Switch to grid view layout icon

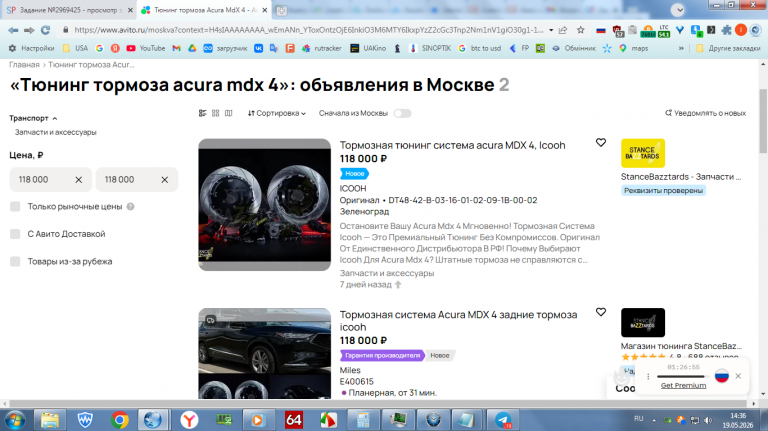point(216,113)
